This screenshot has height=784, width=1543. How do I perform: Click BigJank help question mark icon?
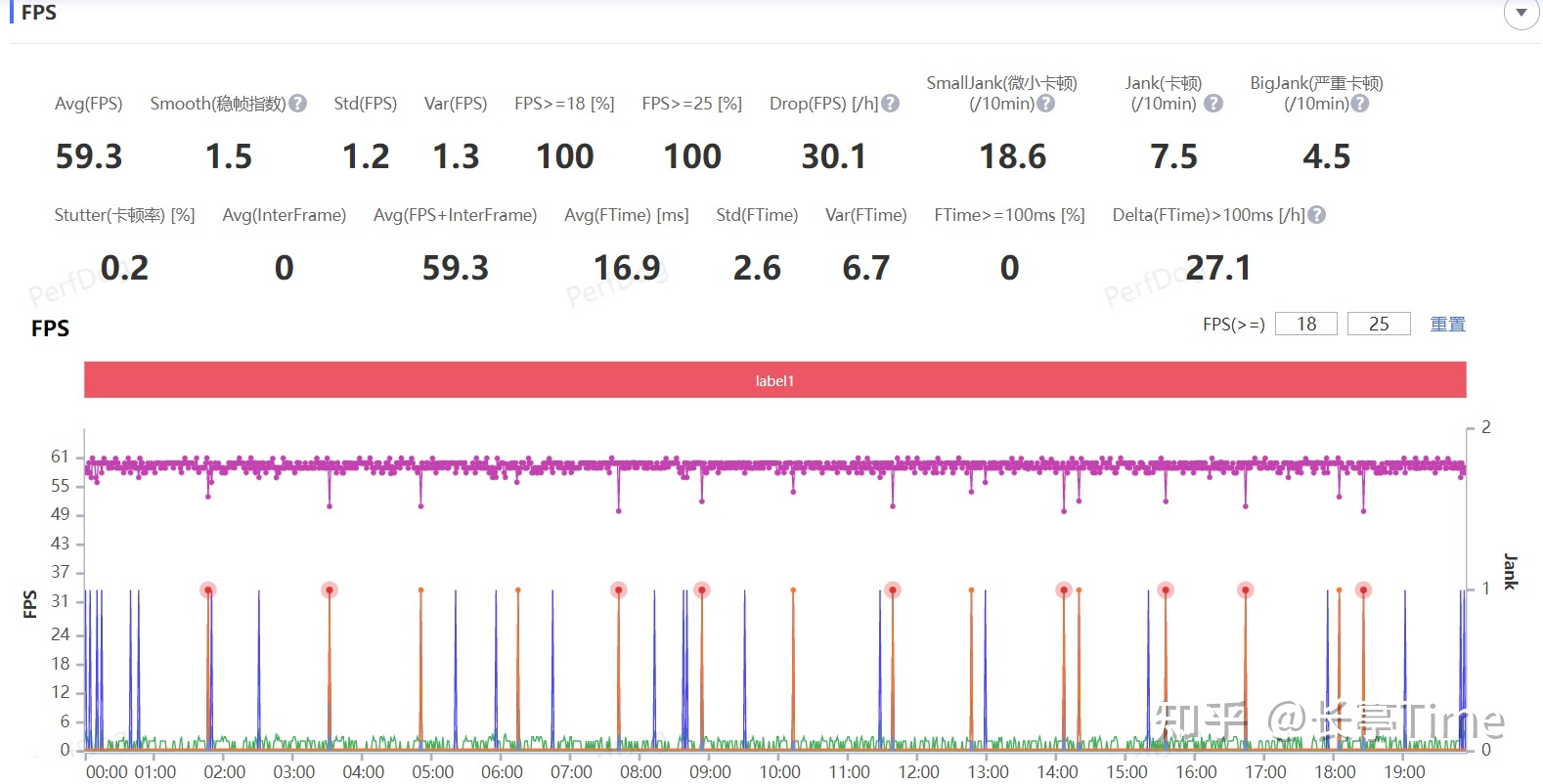(x=1359, y=104)
